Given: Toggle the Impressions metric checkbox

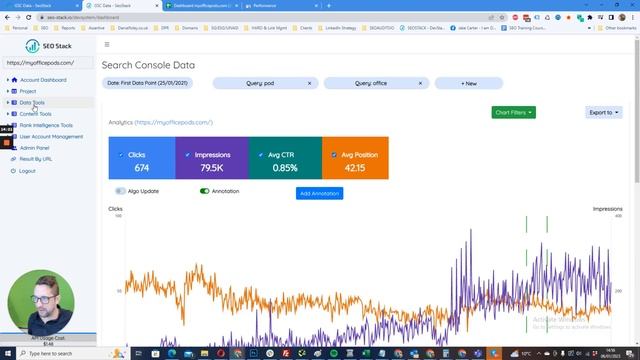Looking at the screenshot, I should [x=188, y=155].
